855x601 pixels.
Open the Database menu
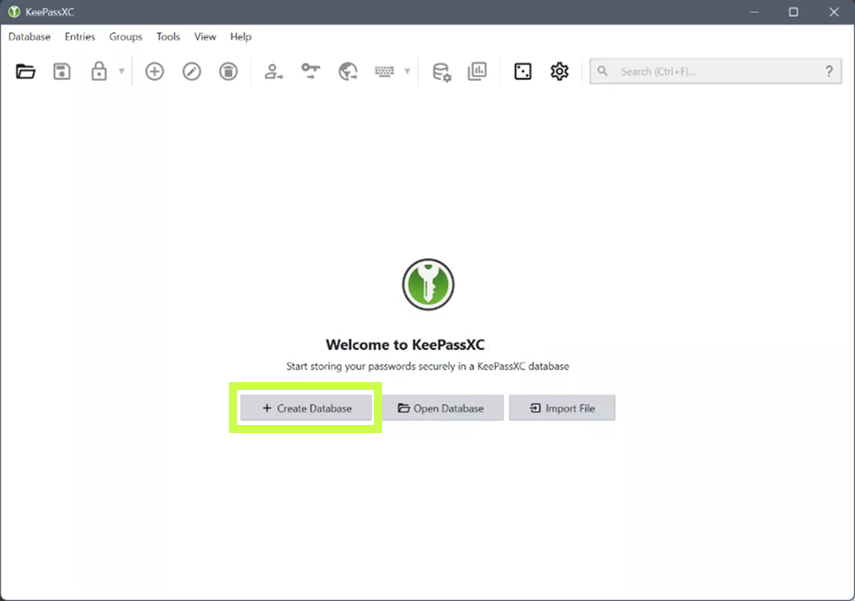click(29, 37)
